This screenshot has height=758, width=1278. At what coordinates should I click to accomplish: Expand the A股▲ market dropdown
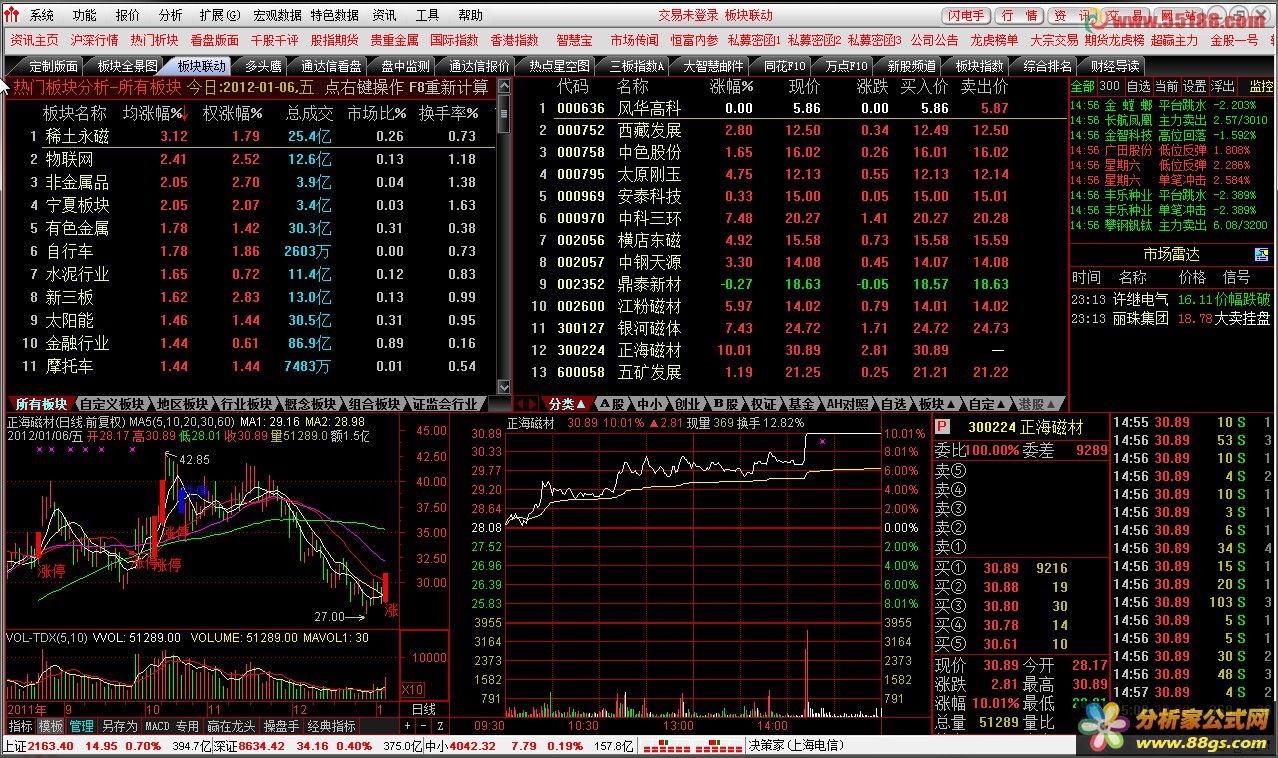612,404
